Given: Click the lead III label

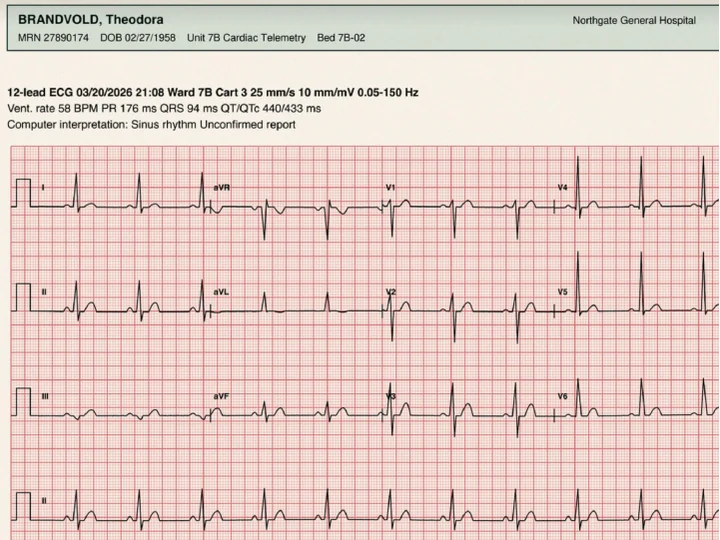Looking at the screenshot, I should tap(45, 396).
